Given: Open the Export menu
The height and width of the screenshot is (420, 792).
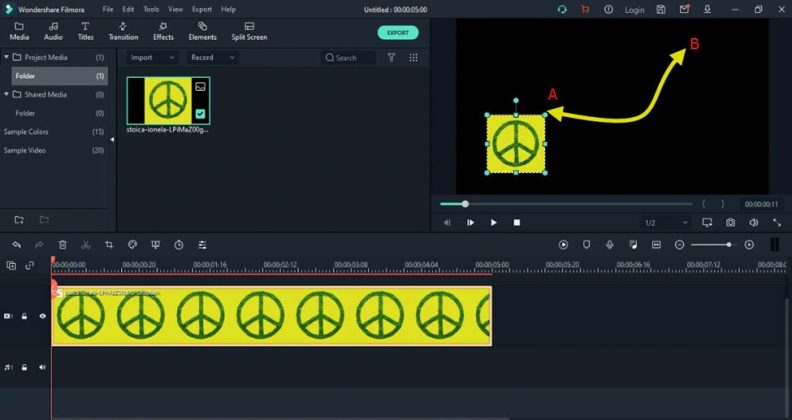Looking at the screenshot, I should pyautogui.click(x=202, y=9).
